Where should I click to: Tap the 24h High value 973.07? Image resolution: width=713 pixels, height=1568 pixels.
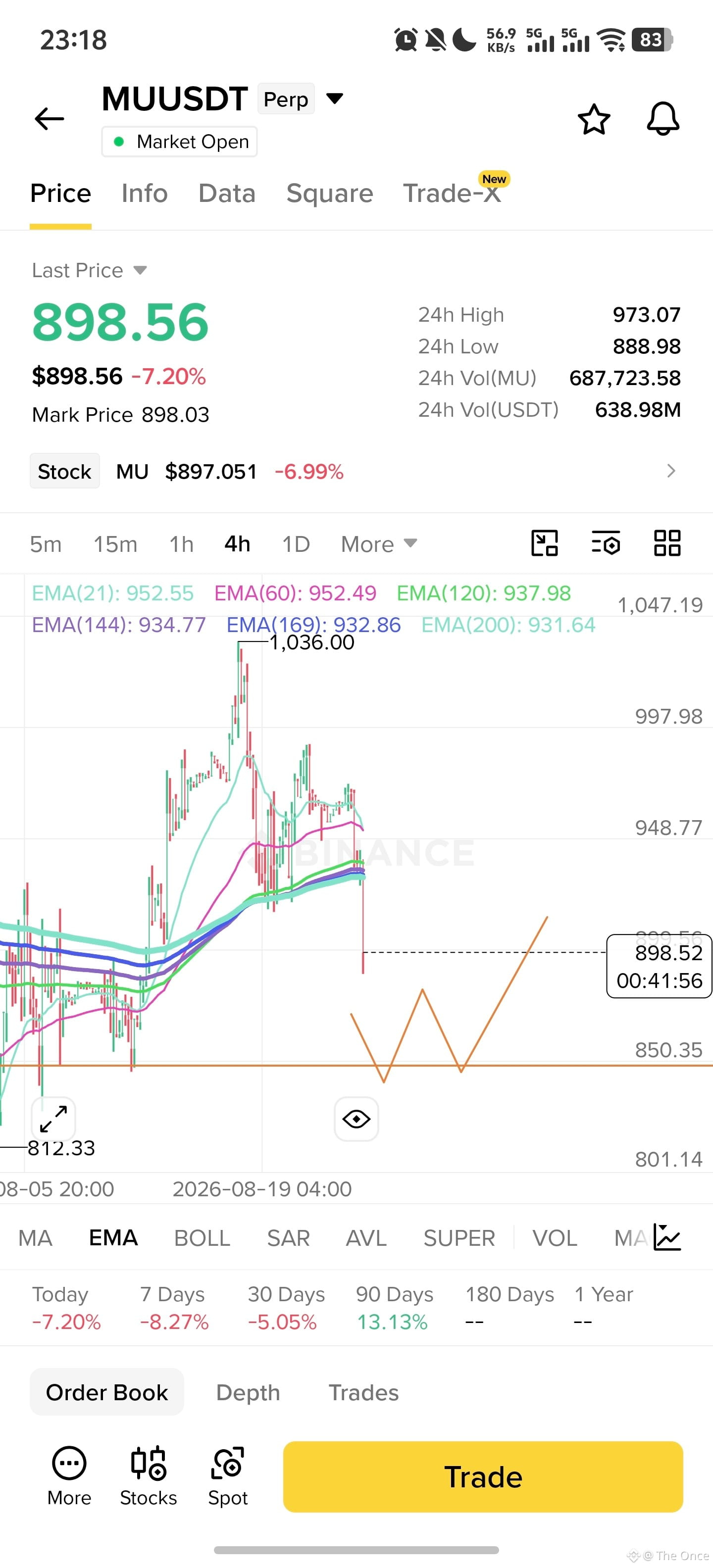[x=647, y=315]
